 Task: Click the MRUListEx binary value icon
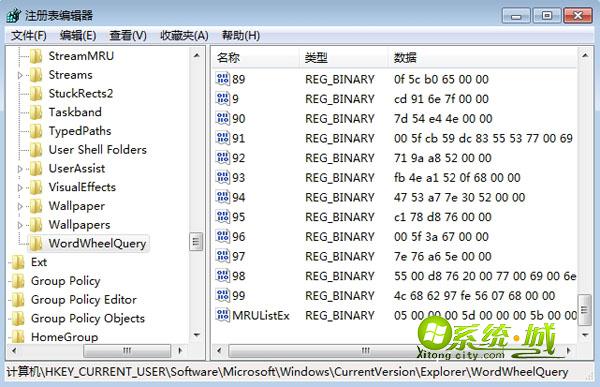[222, 315]
